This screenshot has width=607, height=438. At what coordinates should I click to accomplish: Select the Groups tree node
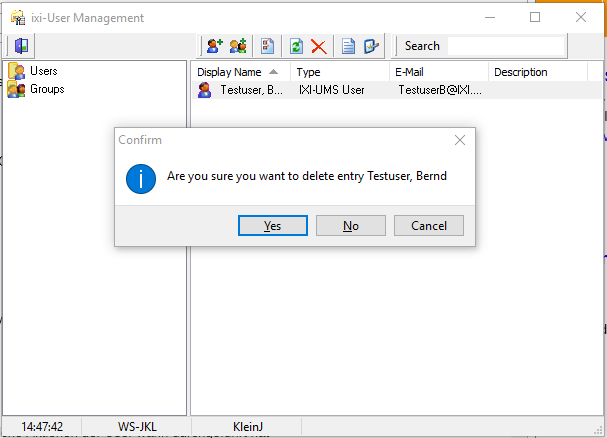pos(47,89)
